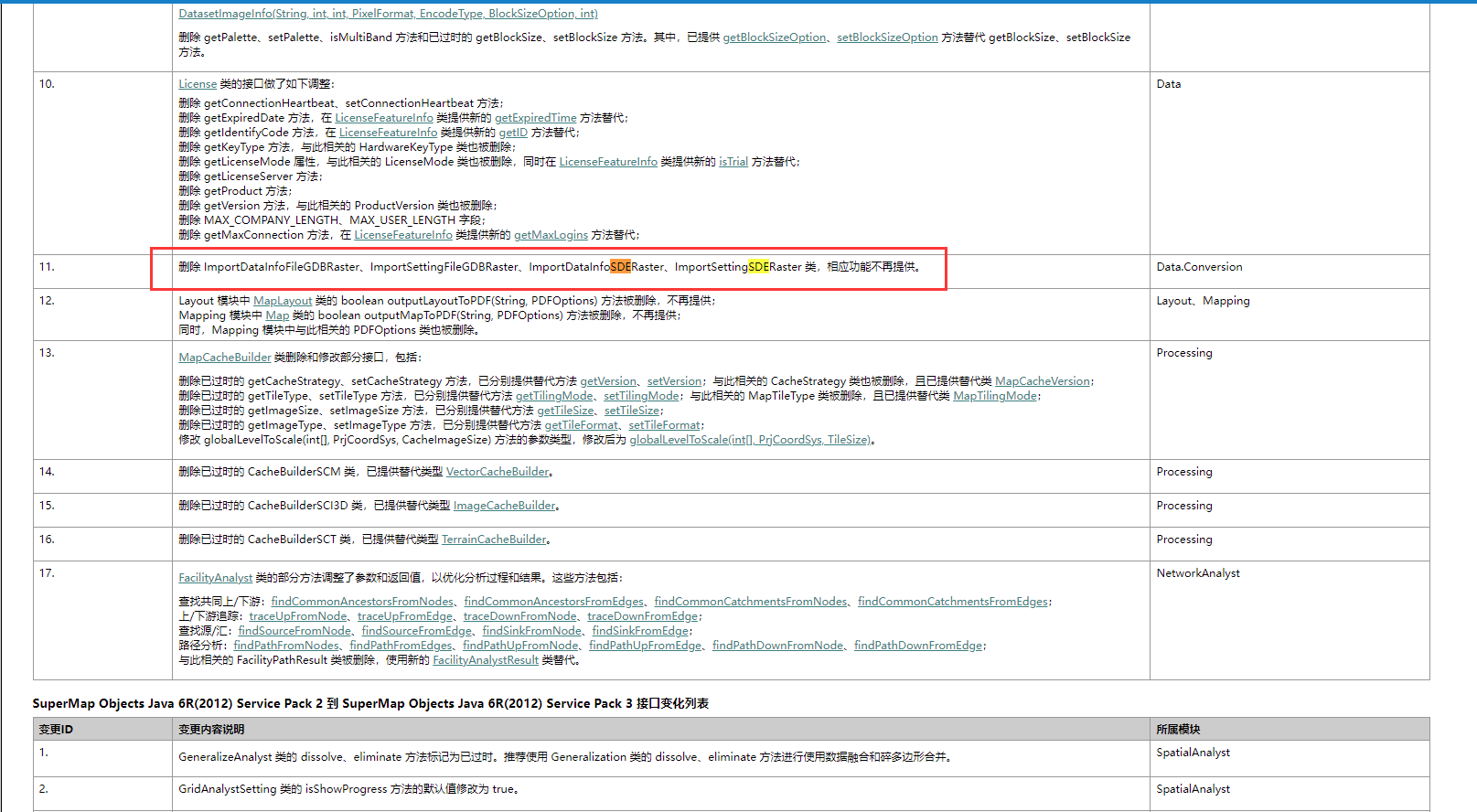Select SpatialAnalyst cell for GridAnalystSetting row
Screen dimensions: 1477x812
point(1290,793)
